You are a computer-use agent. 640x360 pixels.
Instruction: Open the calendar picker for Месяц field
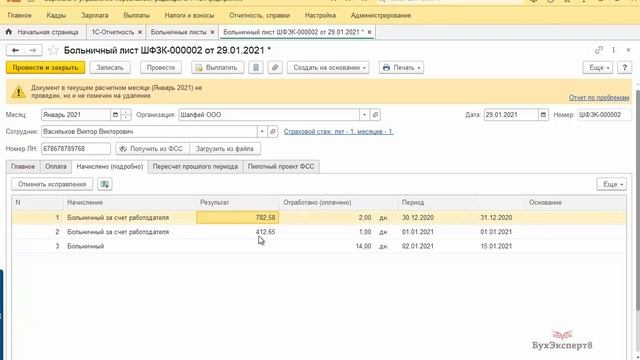pyautogui.click(x=115, y=115)
